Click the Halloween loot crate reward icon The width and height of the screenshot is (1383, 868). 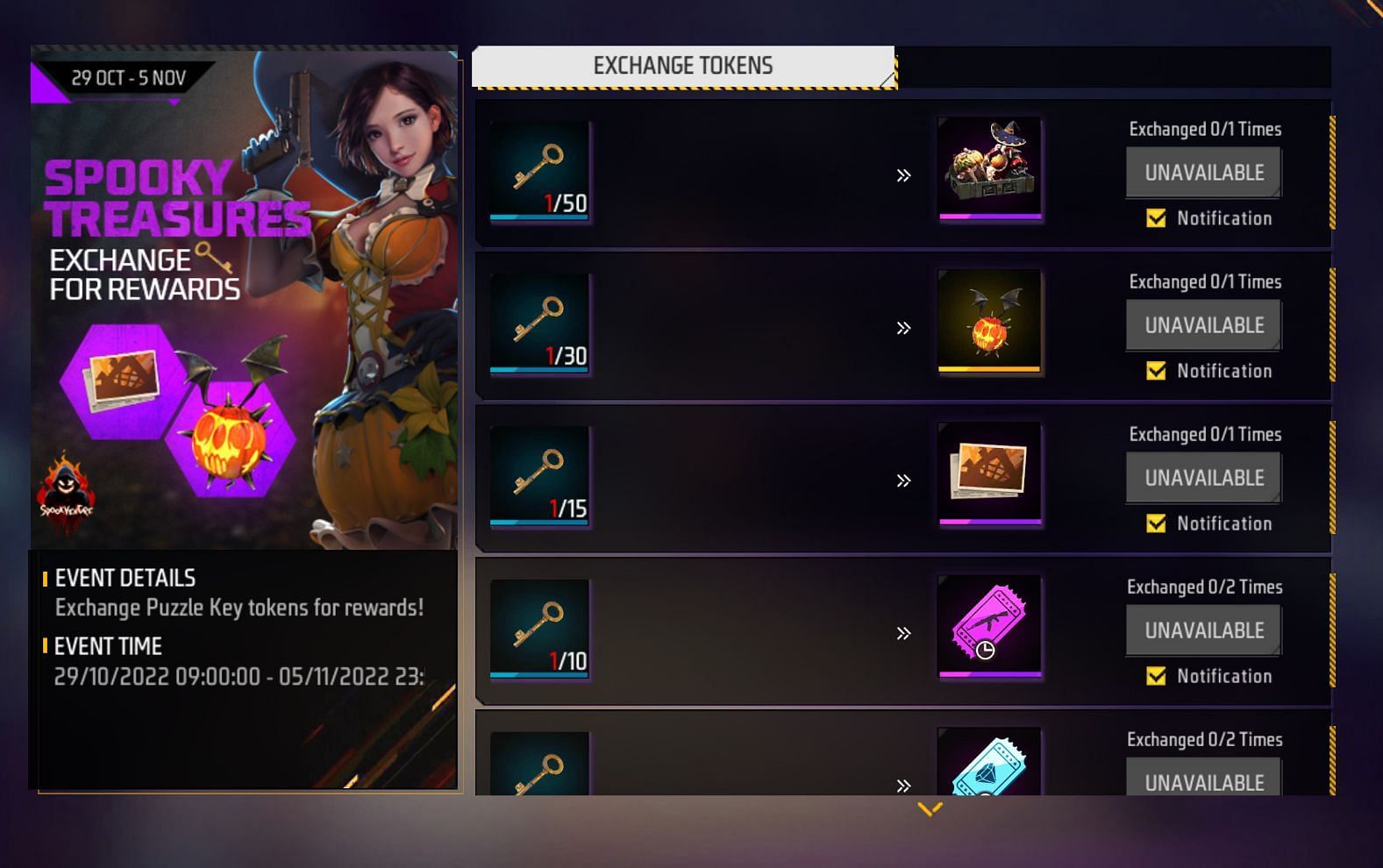(989, 168)
